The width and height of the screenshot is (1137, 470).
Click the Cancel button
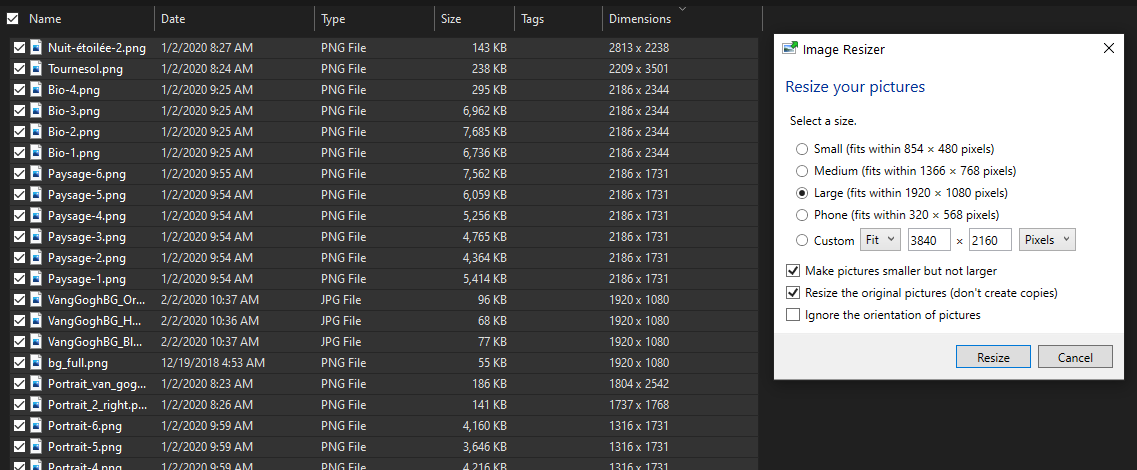[x=1075, y=357]
